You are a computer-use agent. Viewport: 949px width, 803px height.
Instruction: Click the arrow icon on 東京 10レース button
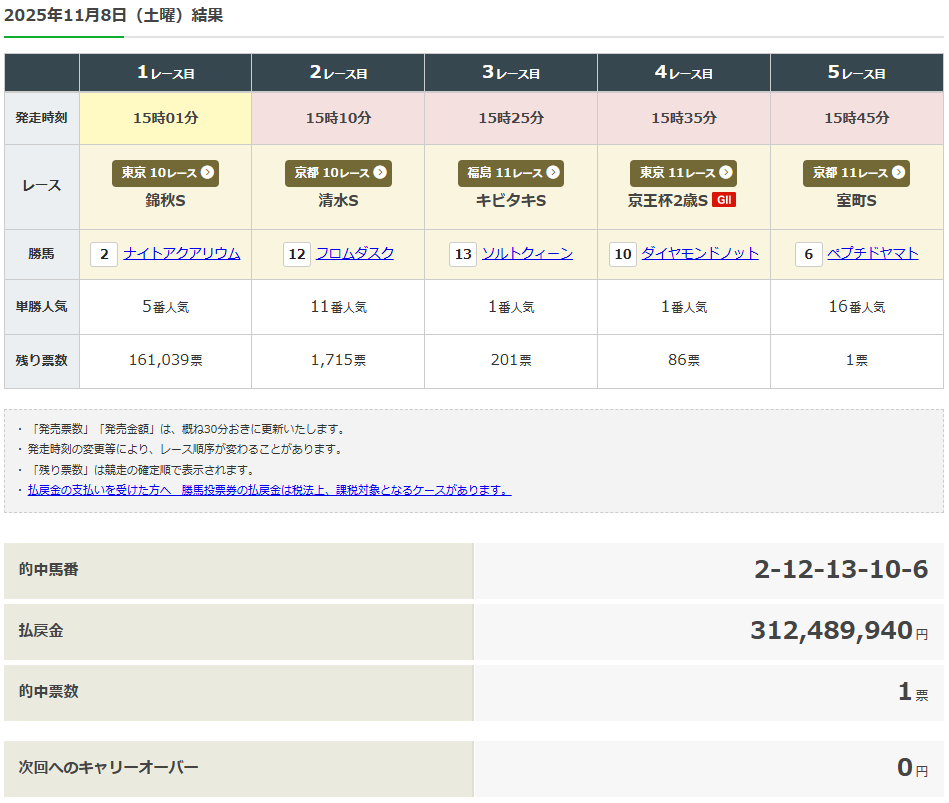point(207,173)
